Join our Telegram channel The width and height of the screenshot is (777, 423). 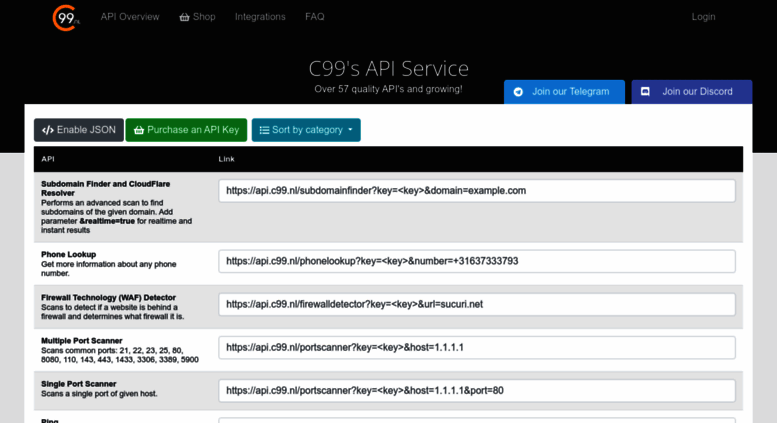click(564, 92)
